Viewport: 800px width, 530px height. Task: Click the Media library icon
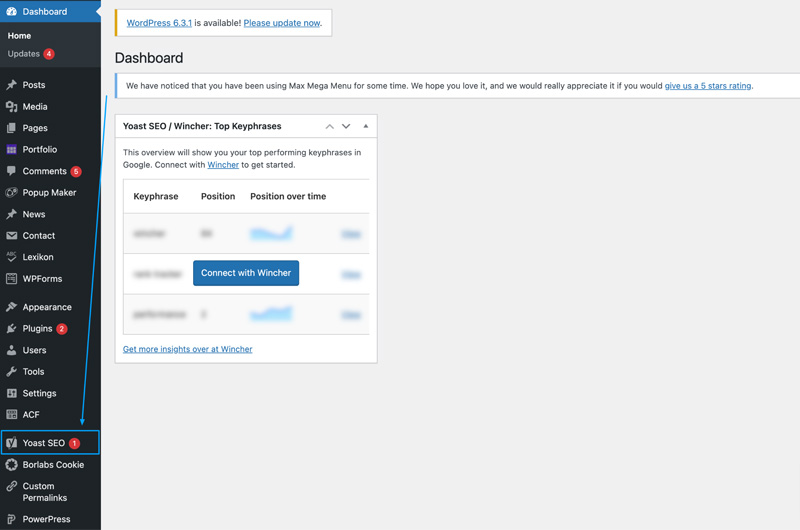(11, 107)
